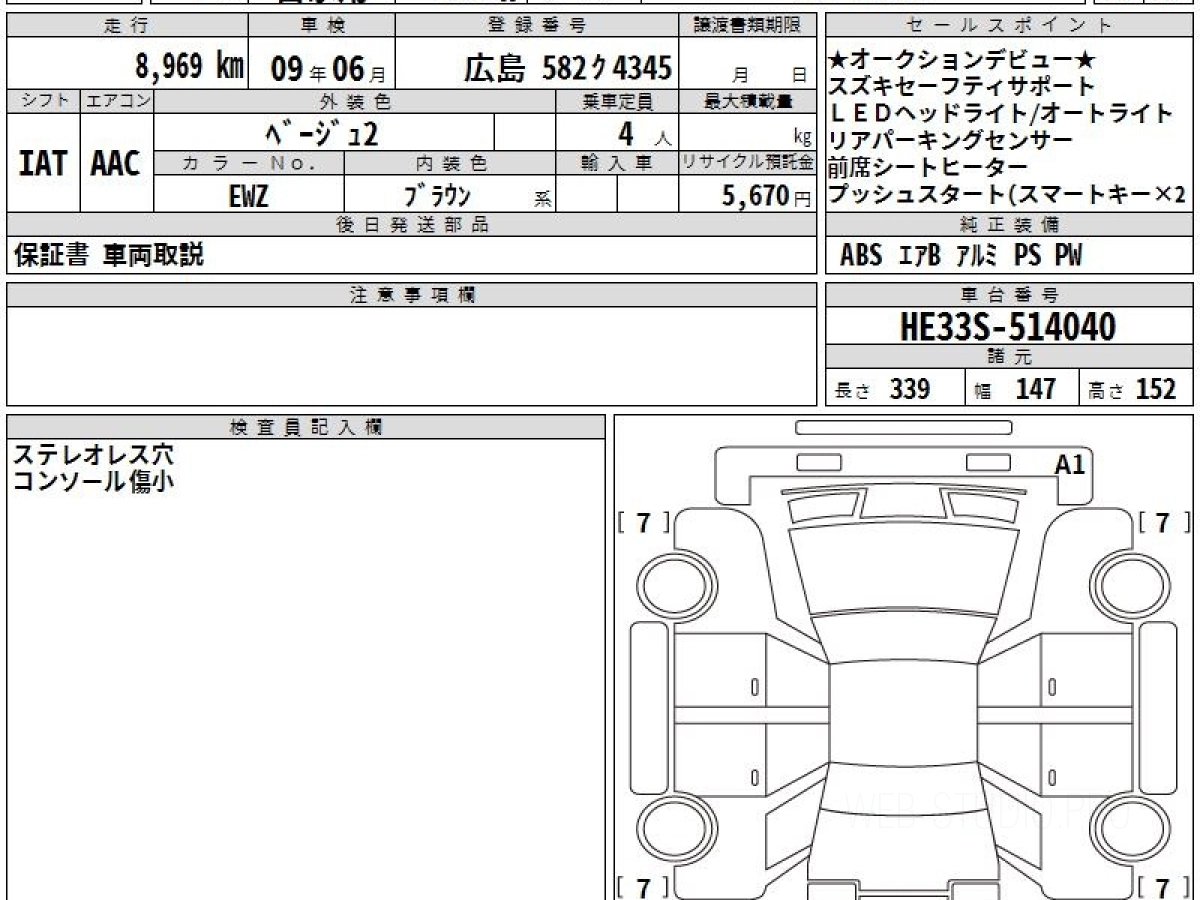This screenshot has height=900, width=1200.
Task: Select the 後日発送部品 header
Action: coord(412,225)
